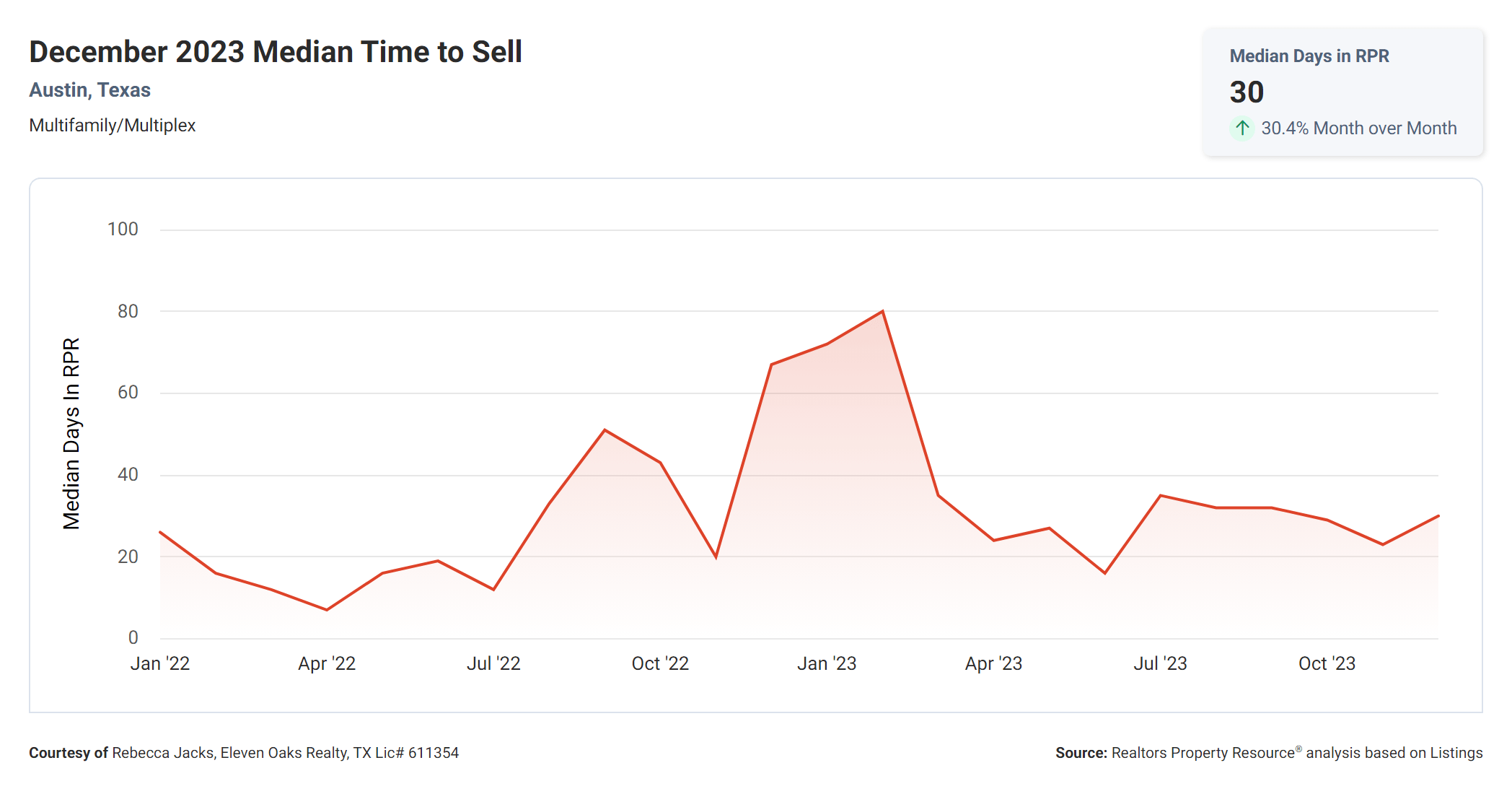
Task: Click the Jul '23 x-axis label
Action: [1160, 663]
